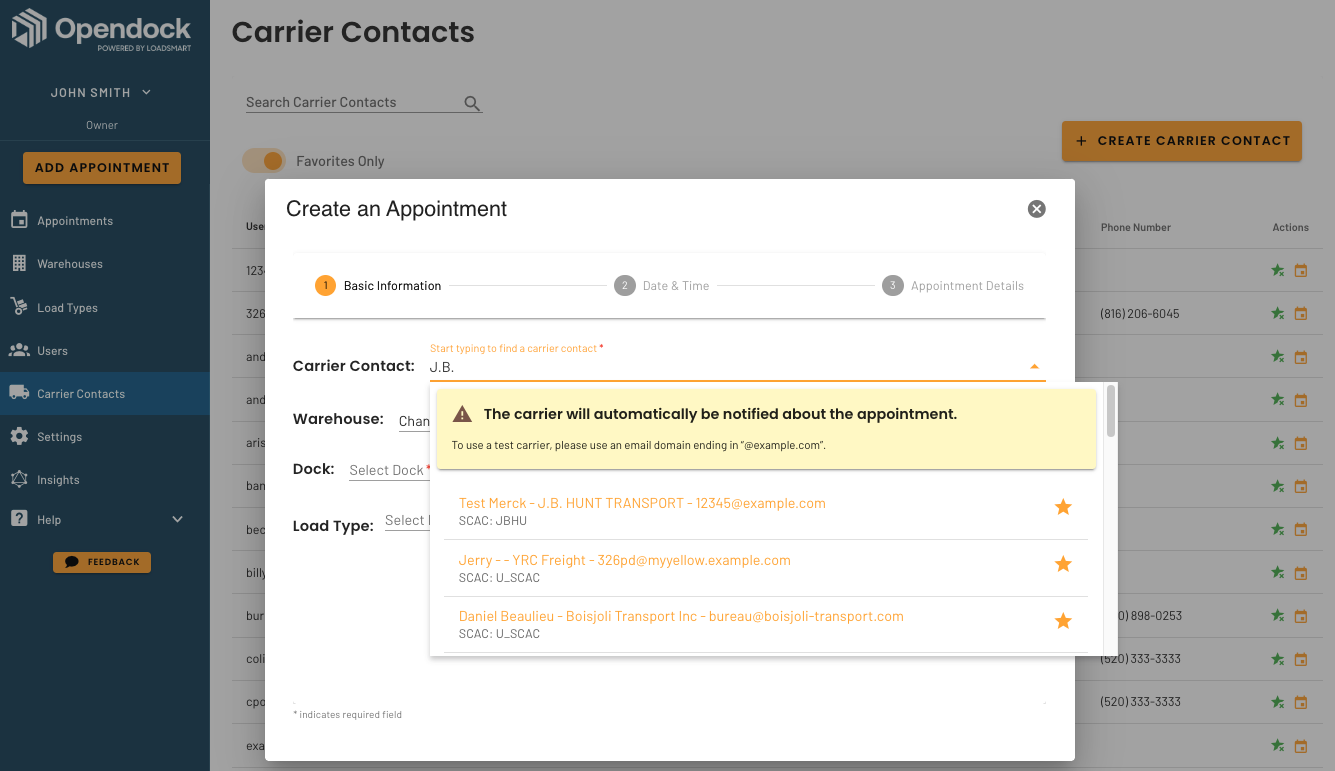Toggle the Favorites Only switch
The width and height of the screenshot is (1335, 771).
click(264, 160)
